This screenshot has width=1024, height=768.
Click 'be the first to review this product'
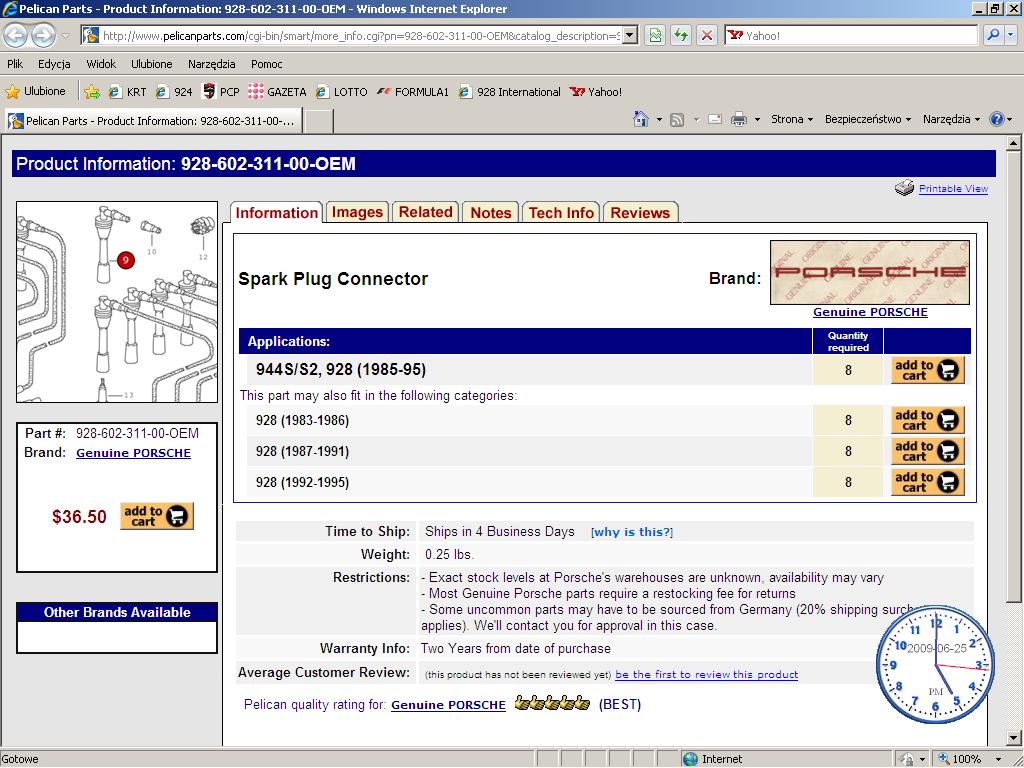click(x=707, y=674)
